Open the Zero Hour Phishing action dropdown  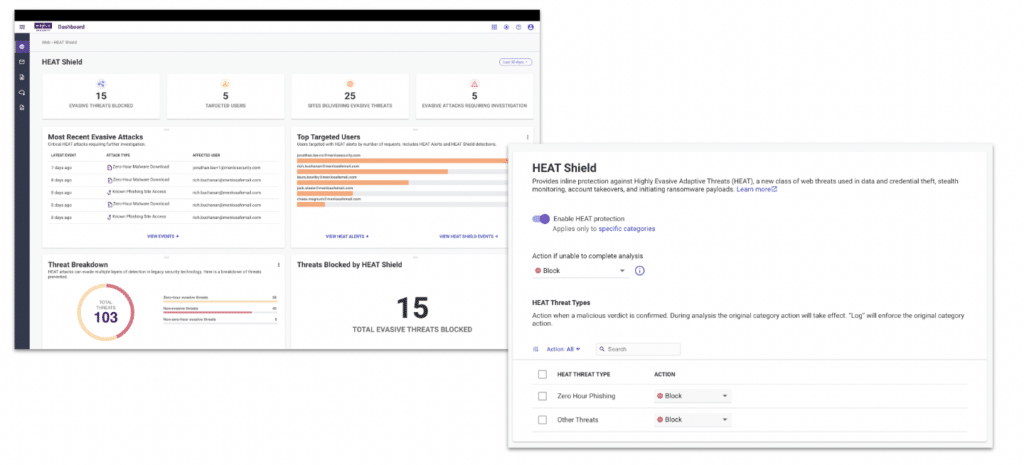point(692,396)
